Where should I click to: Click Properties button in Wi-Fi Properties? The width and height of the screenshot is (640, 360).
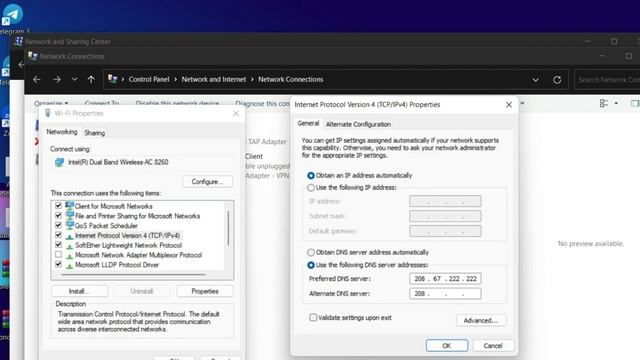(205, 291)
